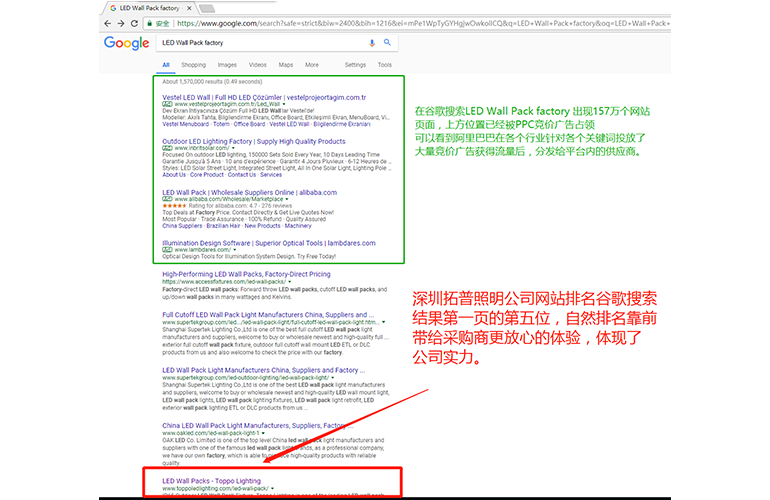Open Full Cutoff LED Wall Pack Light result

[268, 314]
